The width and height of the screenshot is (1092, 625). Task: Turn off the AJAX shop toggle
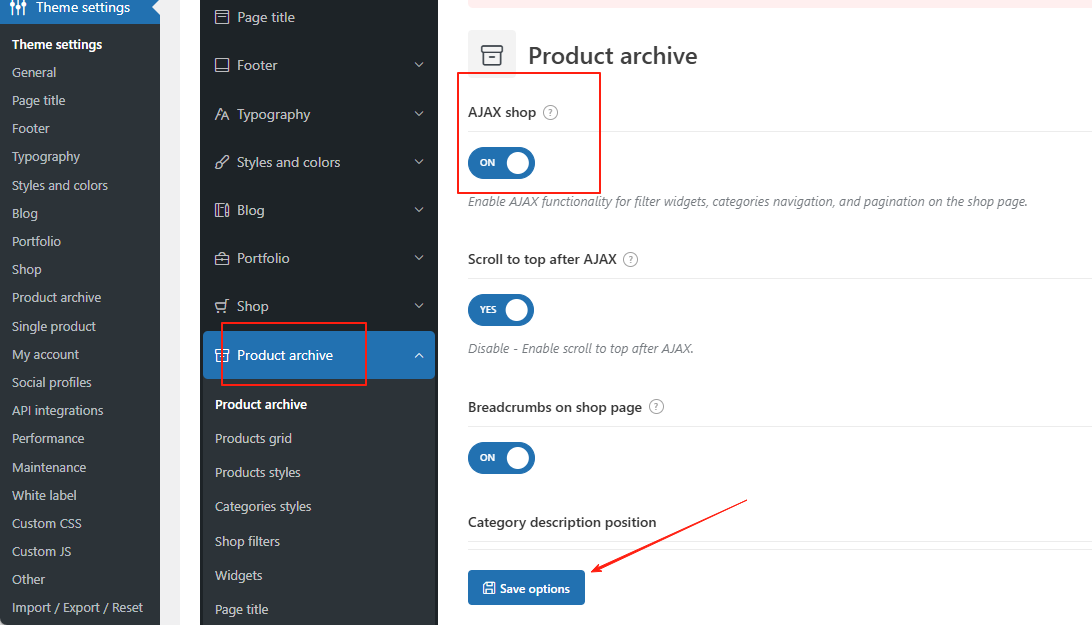[501, 163]
